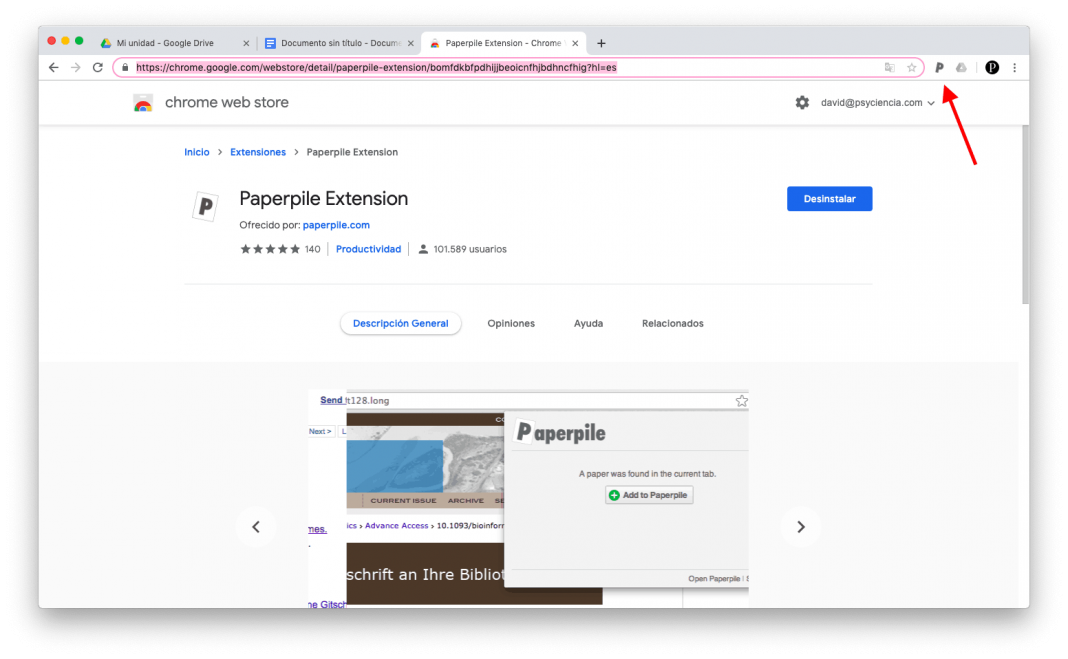Viewport: 1068px width, 659px height.
Task: Click the cloud extension icon in toolbar
Action: pyautogui.click(x=961, y=67)
